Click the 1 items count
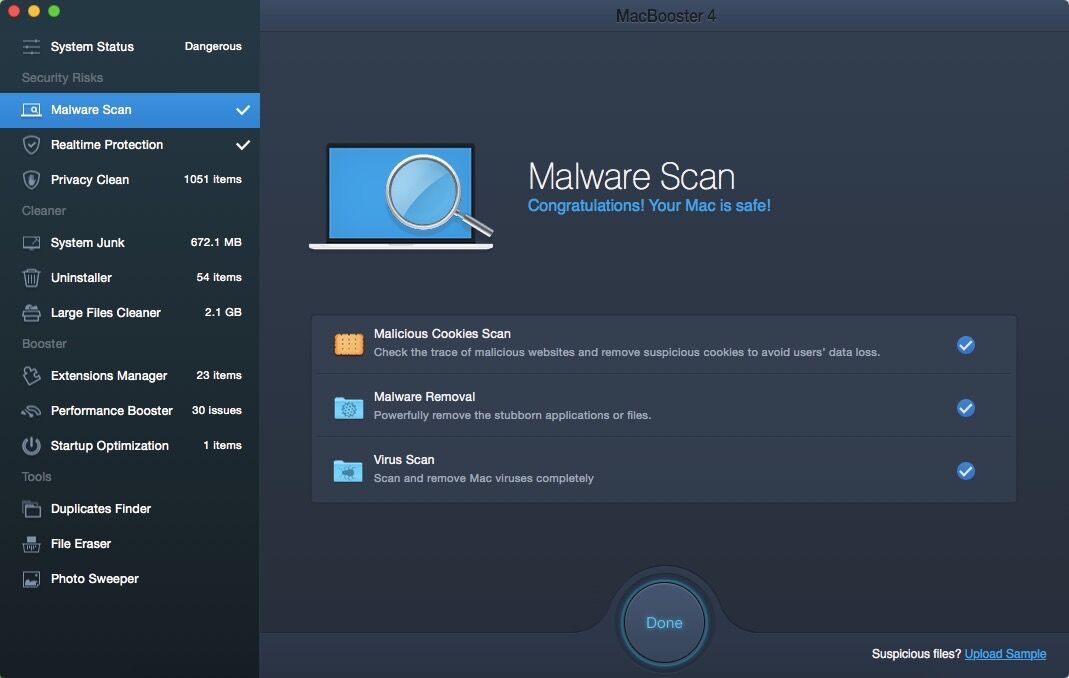 click(222, 445)
